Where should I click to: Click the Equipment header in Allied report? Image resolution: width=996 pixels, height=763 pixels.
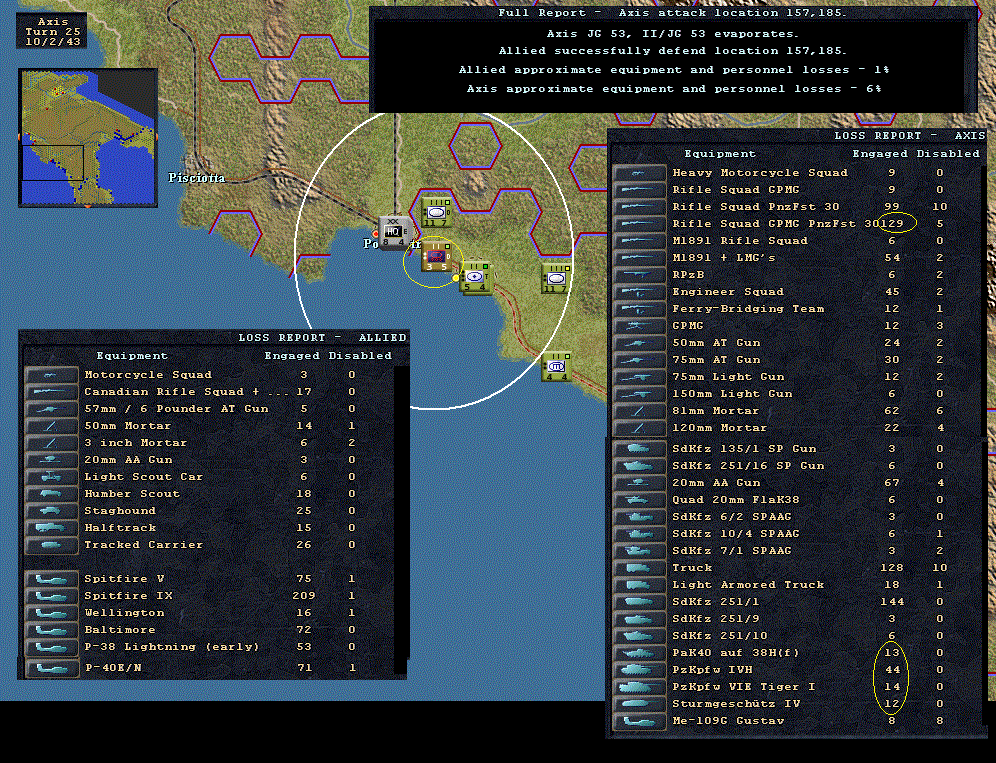pyautogui.click(x=132, y=356)
